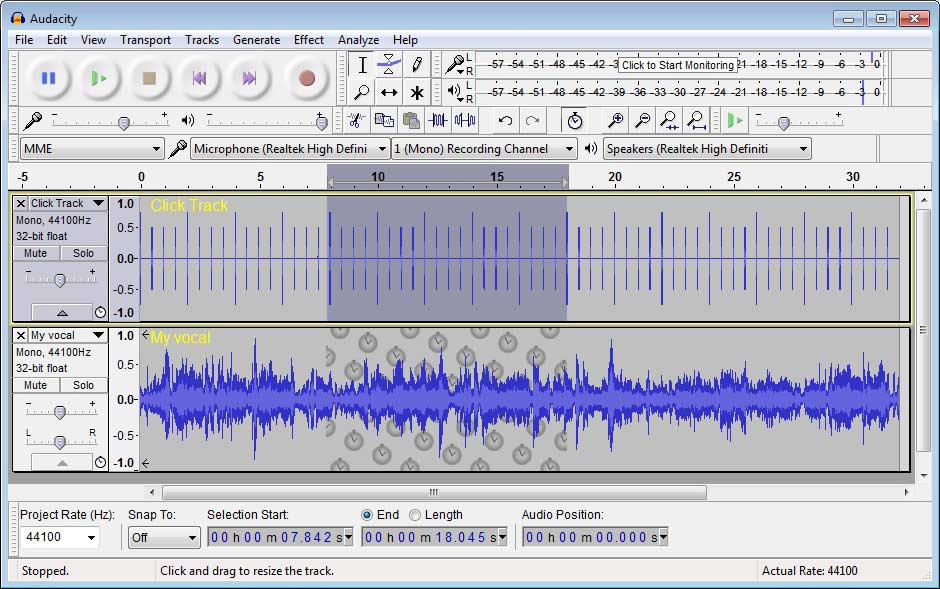
Task: Adjust the Click Track gain slider
Action: tap(60, 278)
